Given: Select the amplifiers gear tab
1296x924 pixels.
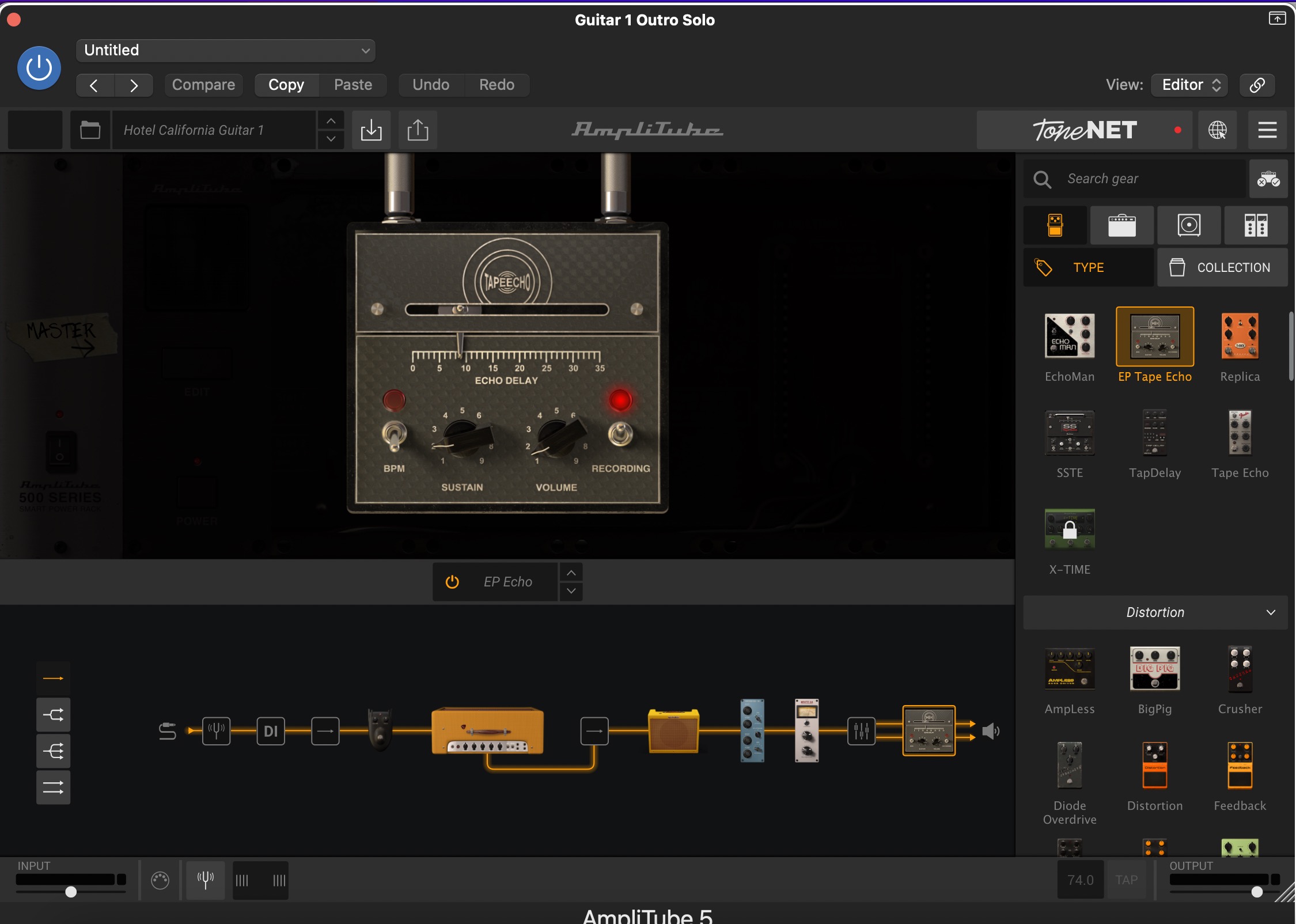Looking at the screenshot, I should 1122,225.
